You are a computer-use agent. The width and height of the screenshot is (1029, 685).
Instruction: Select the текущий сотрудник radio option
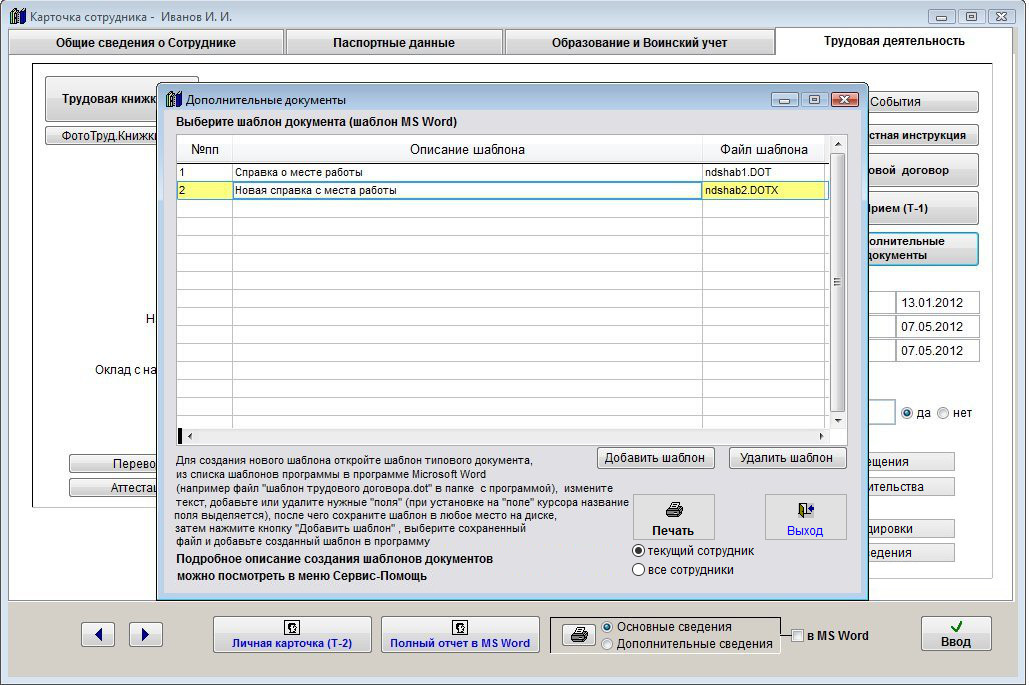pyautogui.click(x=639, y=551)
